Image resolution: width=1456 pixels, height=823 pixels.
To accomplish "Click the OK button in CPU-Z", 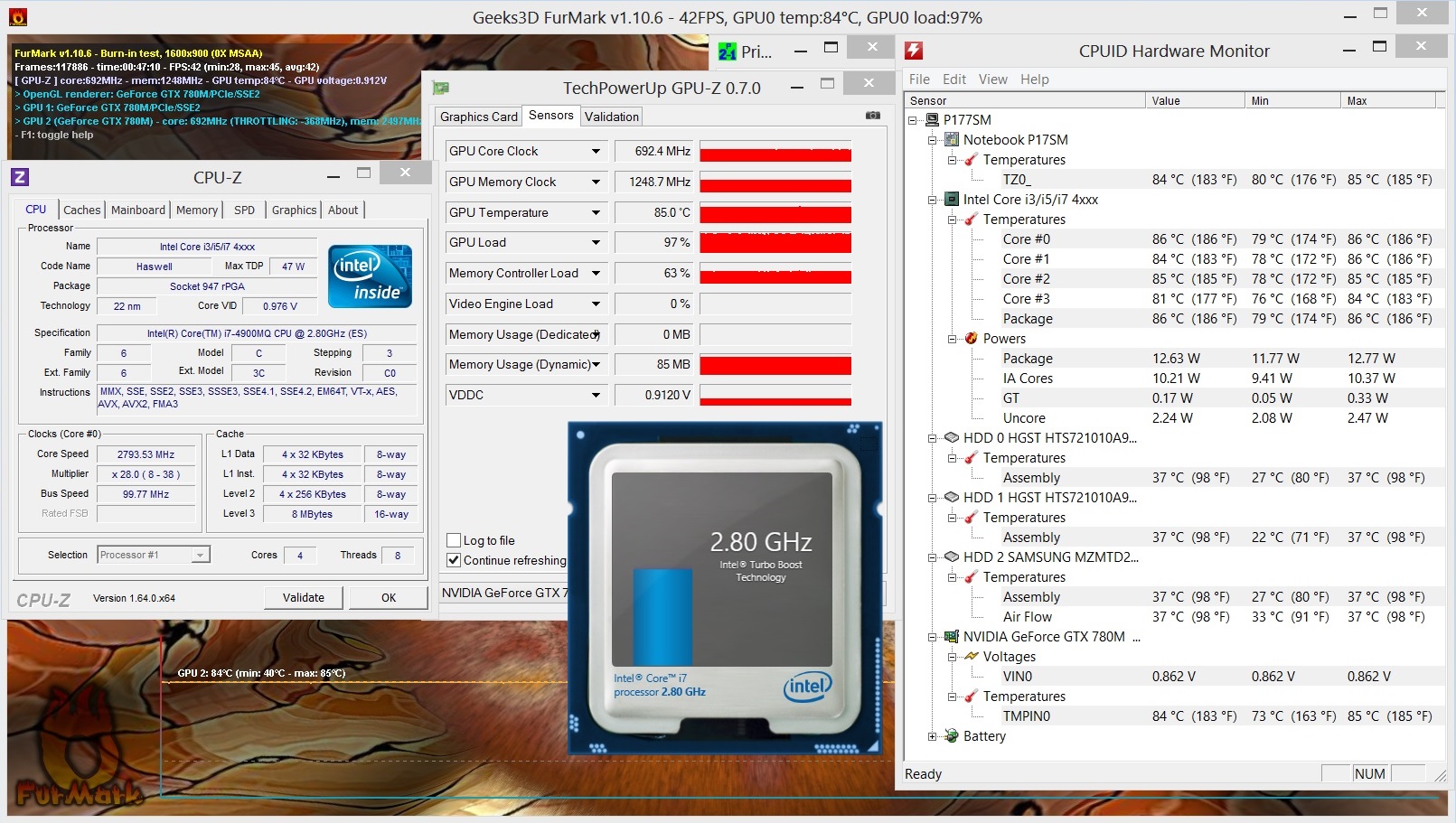I will (389, 597).
